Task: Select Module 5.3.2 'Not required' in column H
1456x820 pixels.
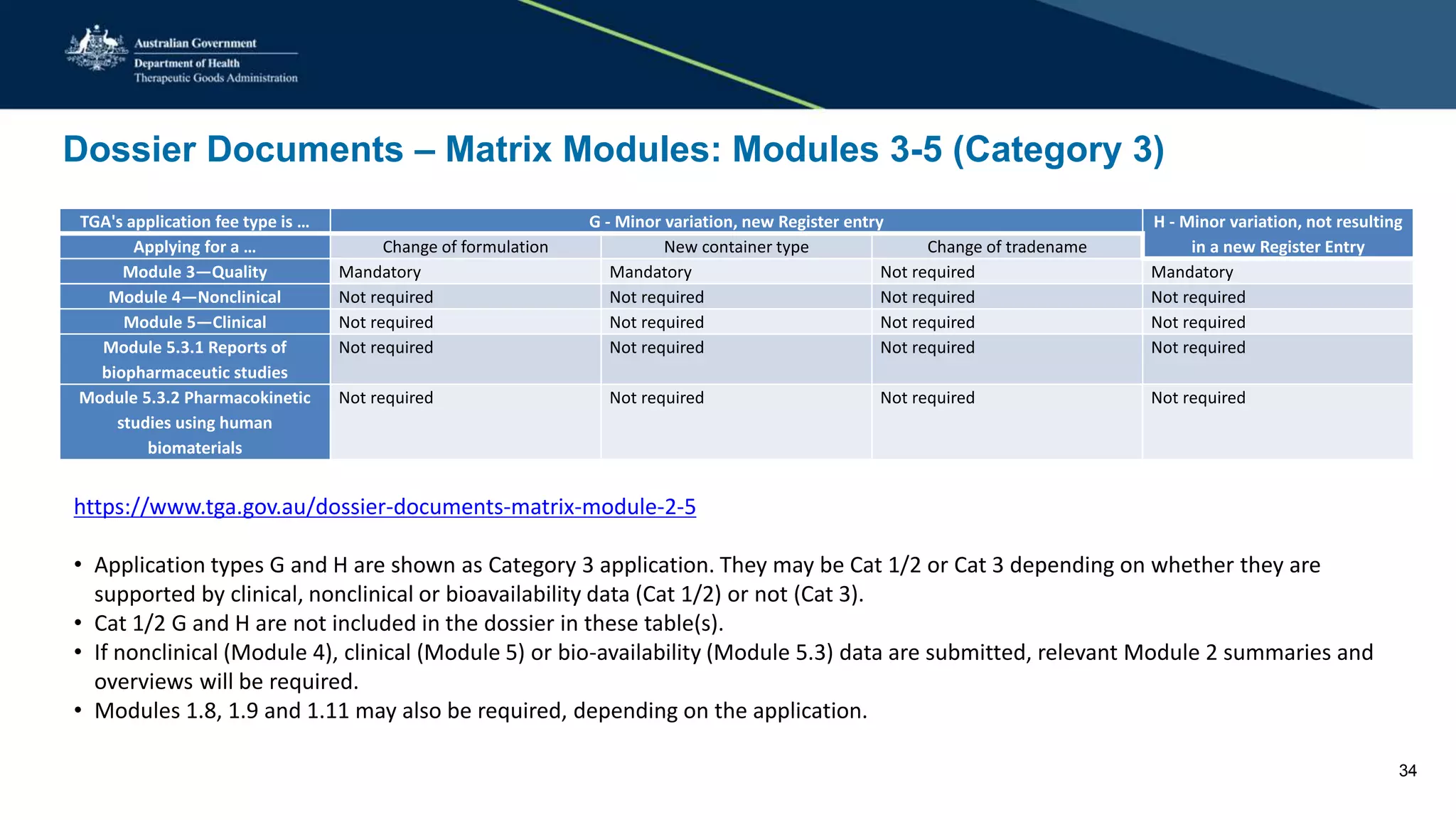Action: (x=1278, y=422)
